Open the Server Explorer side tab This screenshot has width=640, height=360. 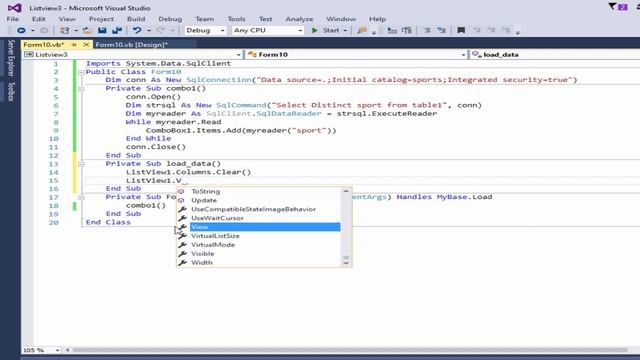click(11, 58)
